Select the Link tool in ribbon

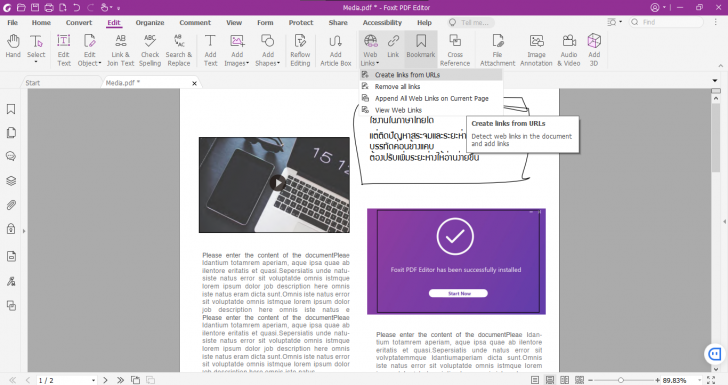pyautogui.click(x=393, y=46)
